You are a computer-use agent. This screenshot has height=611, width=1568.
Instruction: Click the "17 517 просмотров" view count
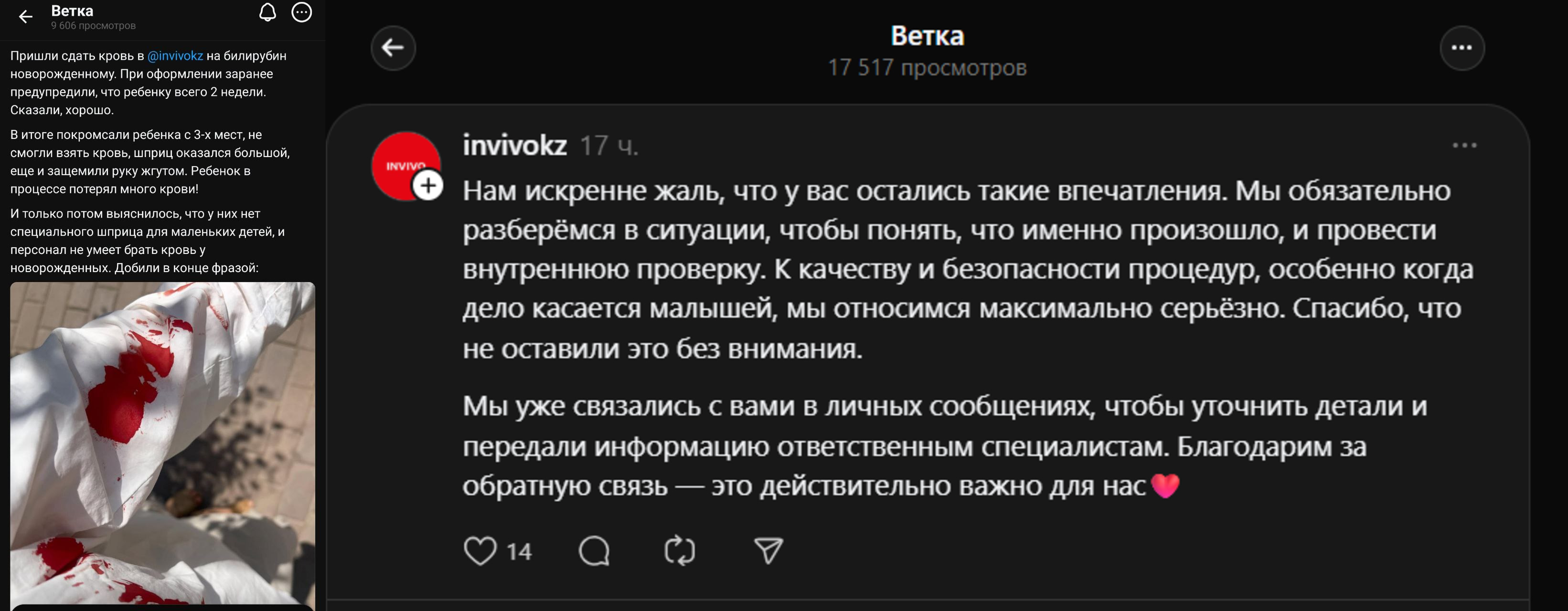point(927,68)
